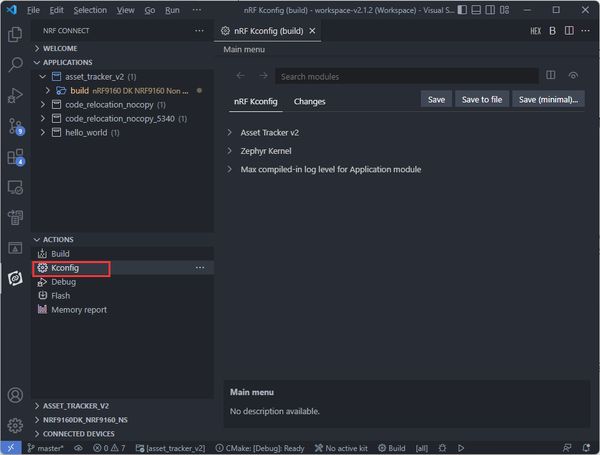Open the Search view in activity bar

pyautogui.click(x=15, y=64)
